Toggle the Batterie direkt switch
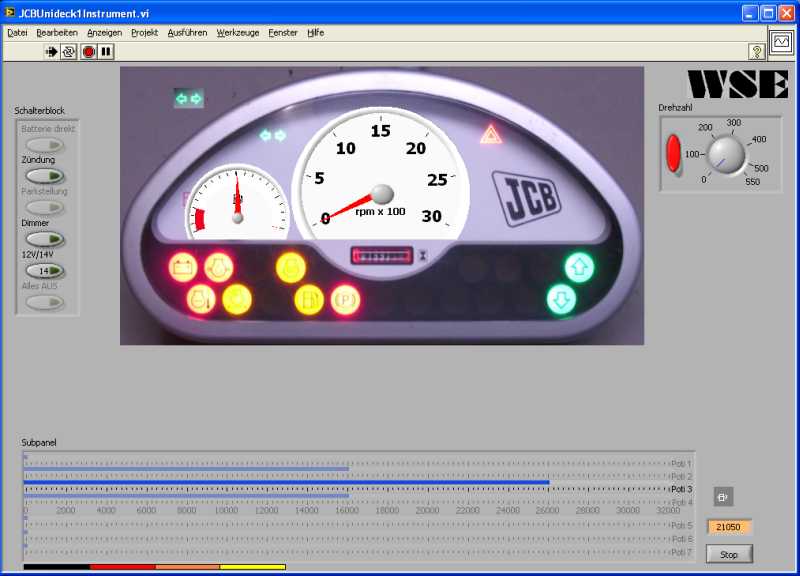The width and height of the screenshot is (800, 576). [45, 145]
